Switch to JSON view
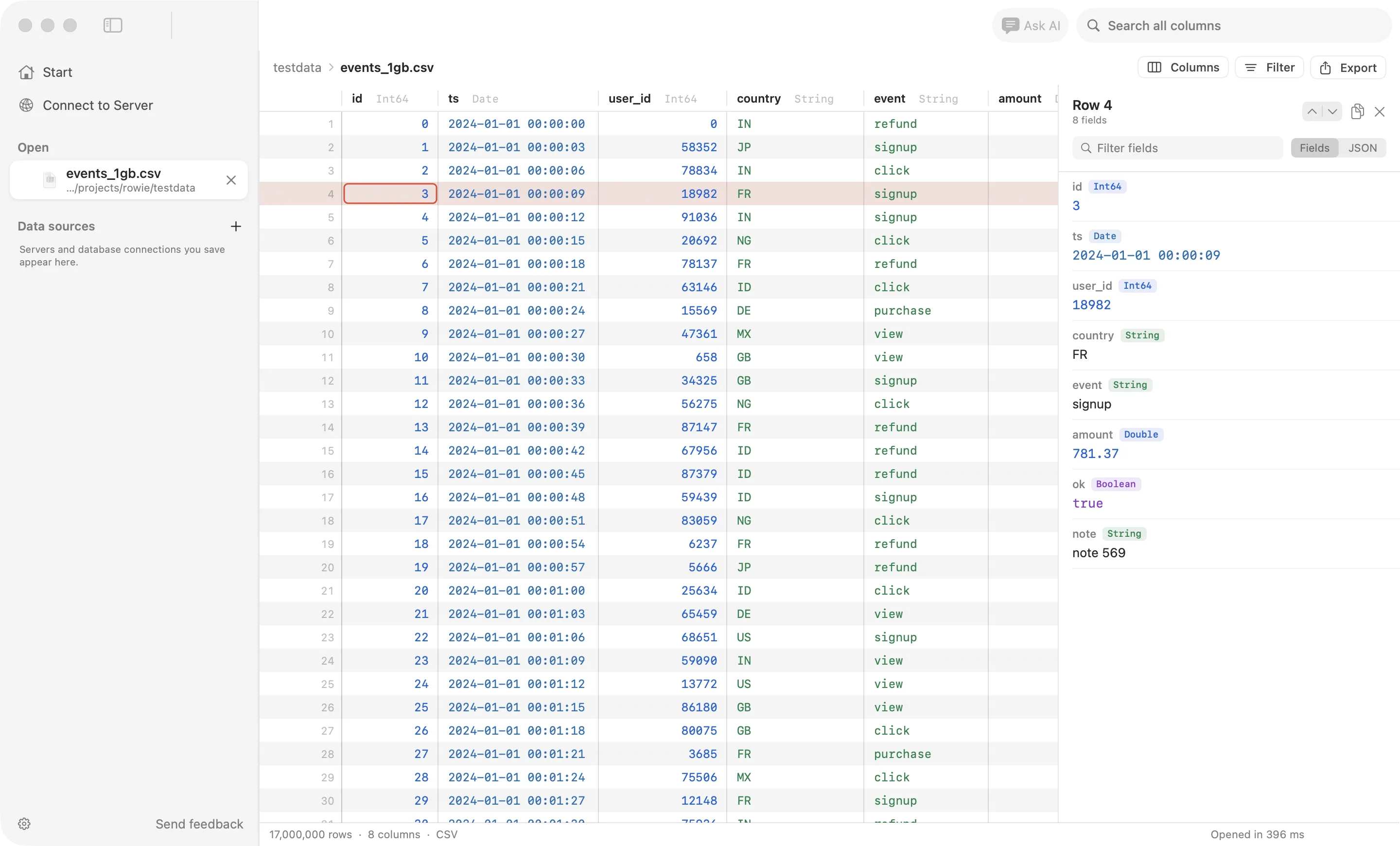The width and height of the screenshot is (1400, 846). 1362,148
